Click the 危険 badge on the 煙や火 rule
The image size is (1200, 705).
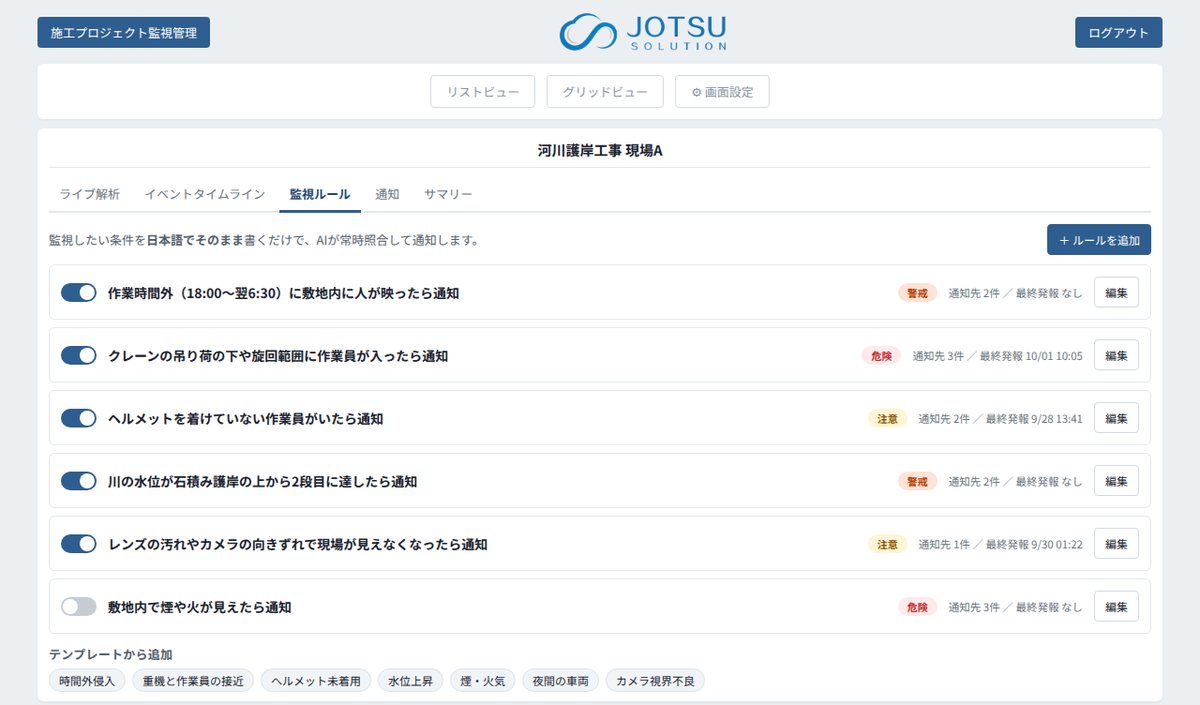pos(917,607)
